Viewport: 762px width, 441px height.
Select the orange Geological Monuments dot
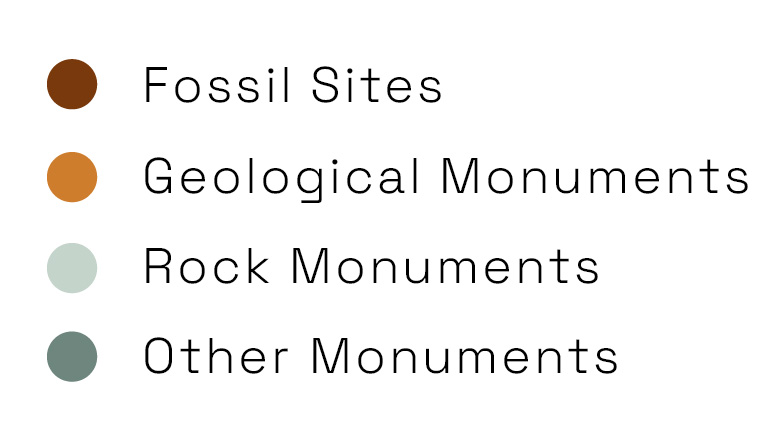pos(72,177)
